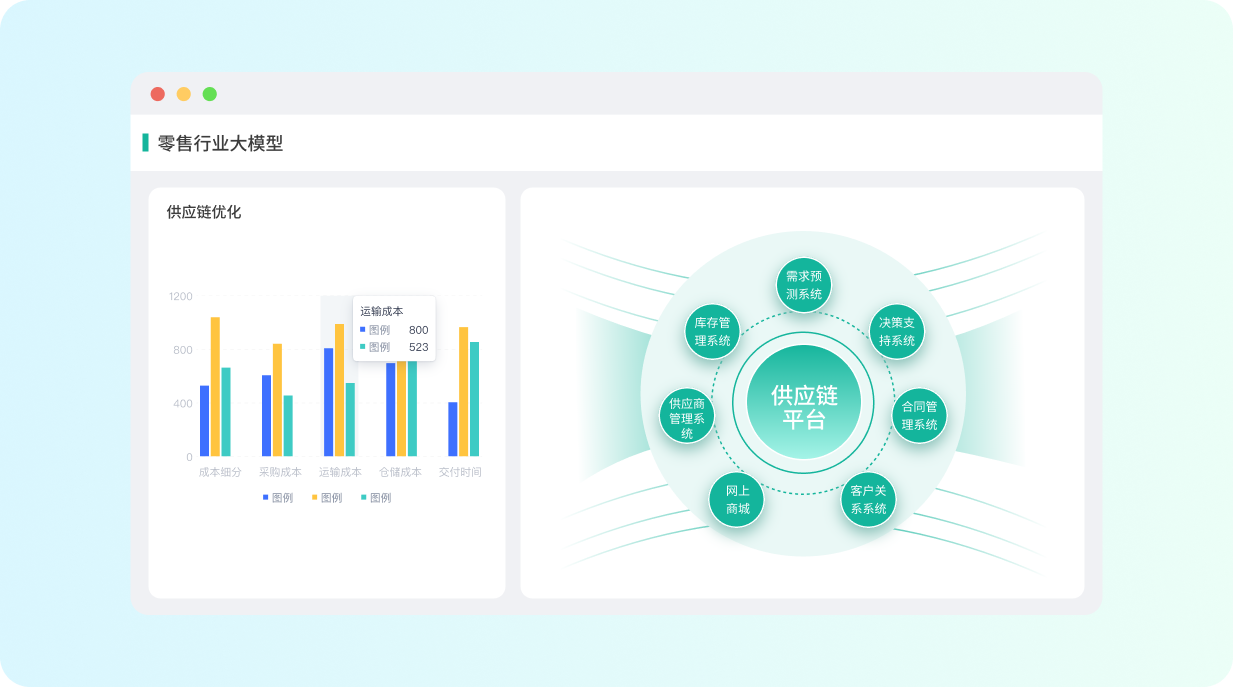Click the 采购成本 axis label
Viewport: 1233px width, 687px height.
click(x=280, y=472)
